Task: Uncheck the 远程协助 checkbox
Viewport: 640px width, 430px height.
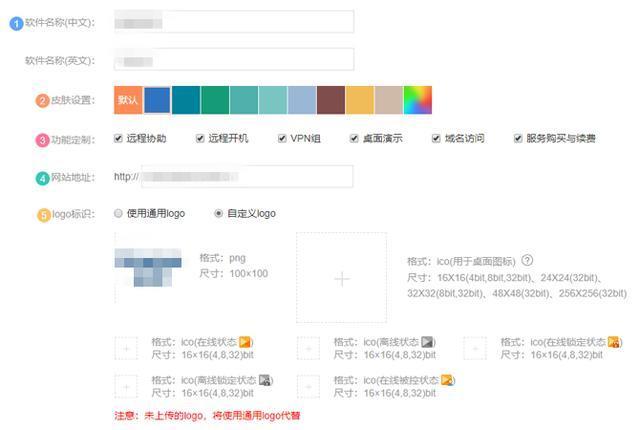Action: 118,139
